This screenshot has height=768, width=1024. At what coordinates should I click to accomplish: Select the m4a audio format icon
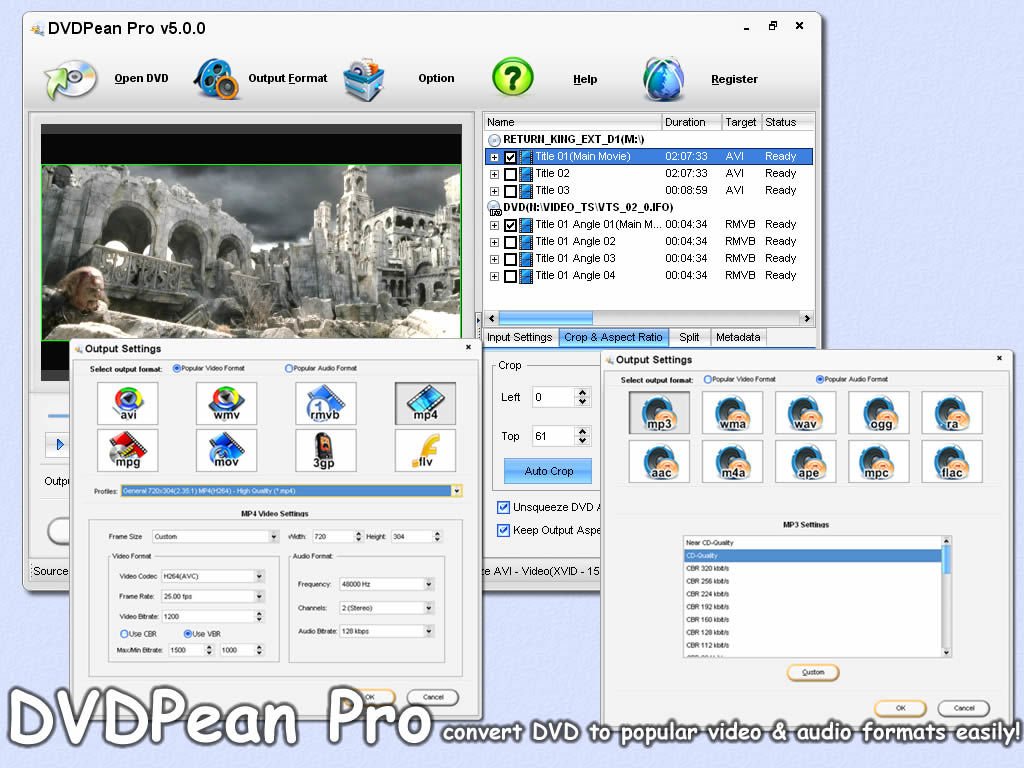[x=732, y=462]
